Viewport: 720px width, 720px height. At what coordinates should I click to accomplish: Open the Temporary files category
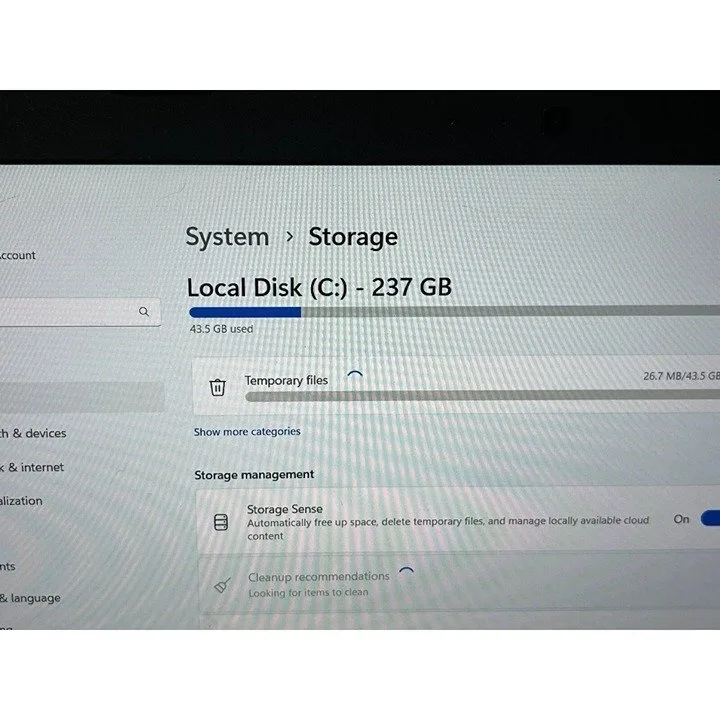coord(456,386)
